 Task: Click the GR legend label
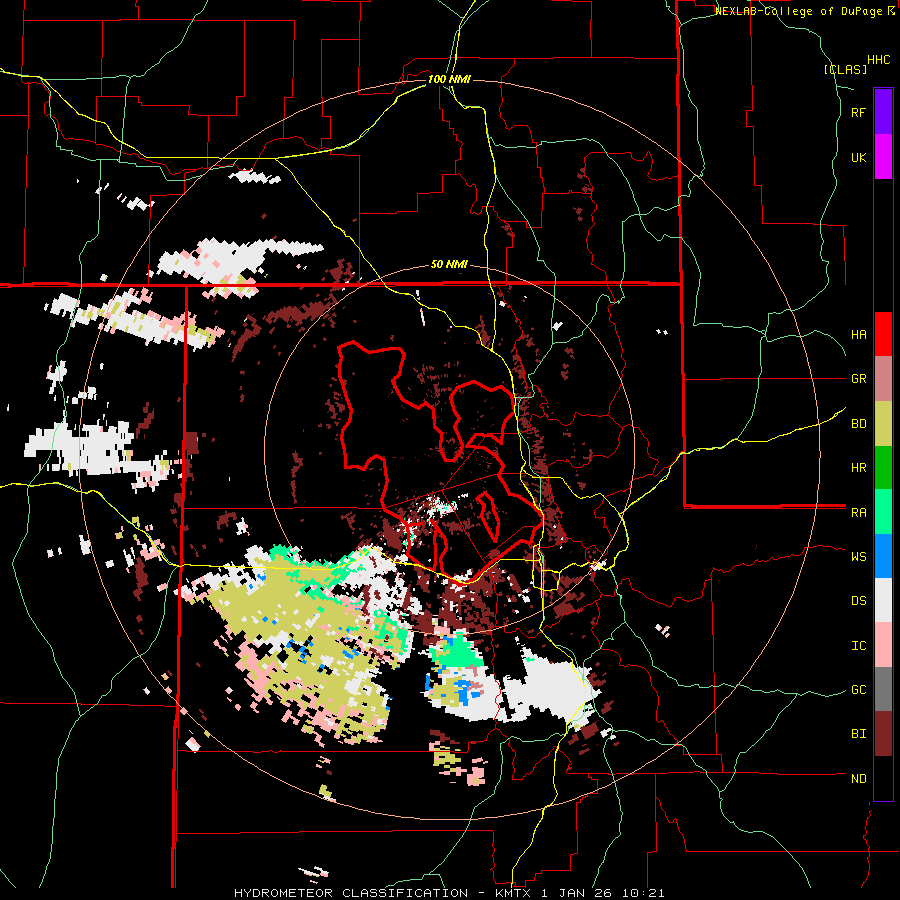858,379
